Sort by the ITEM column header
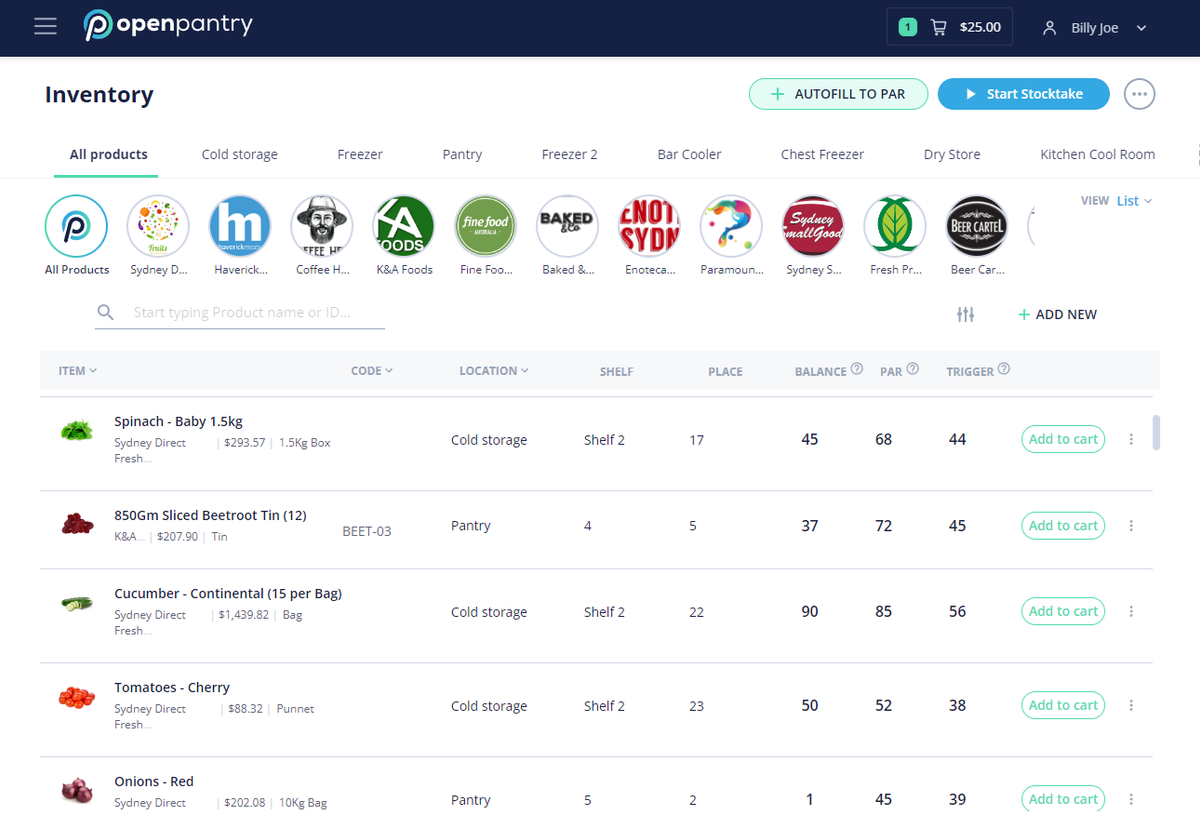This screenshot has width=1200, height=815. [x=78, y=371]
